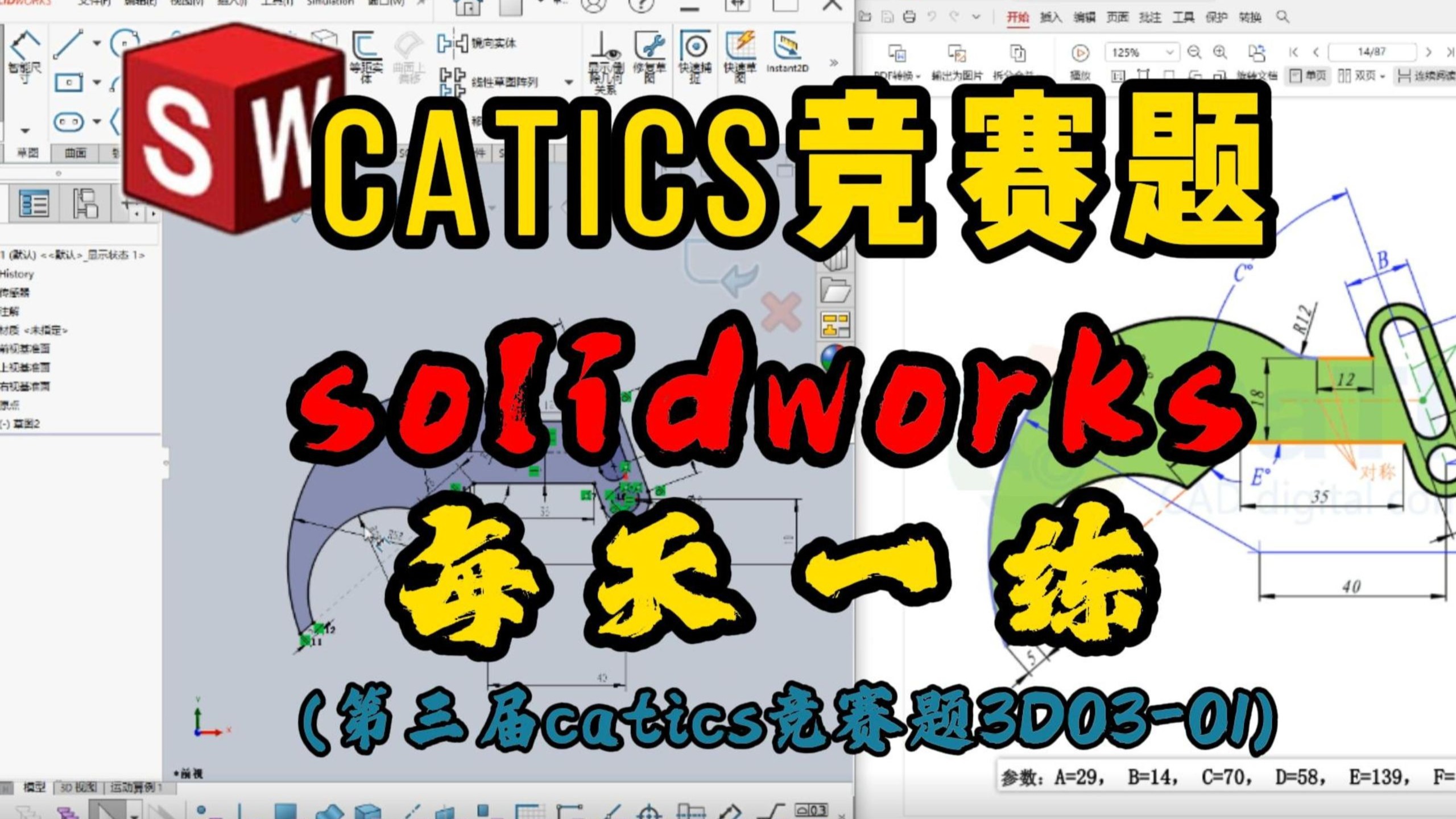Select the Corner Rectangle sketch tool
Image resolution: width=1456 pixels, height=819 pixels.
coord(68,83)
